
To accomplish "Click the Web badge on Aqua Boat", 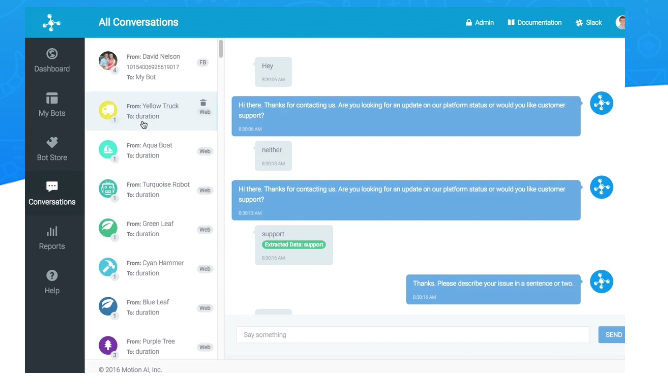I will pyautogui.click(x=205, y=151).
